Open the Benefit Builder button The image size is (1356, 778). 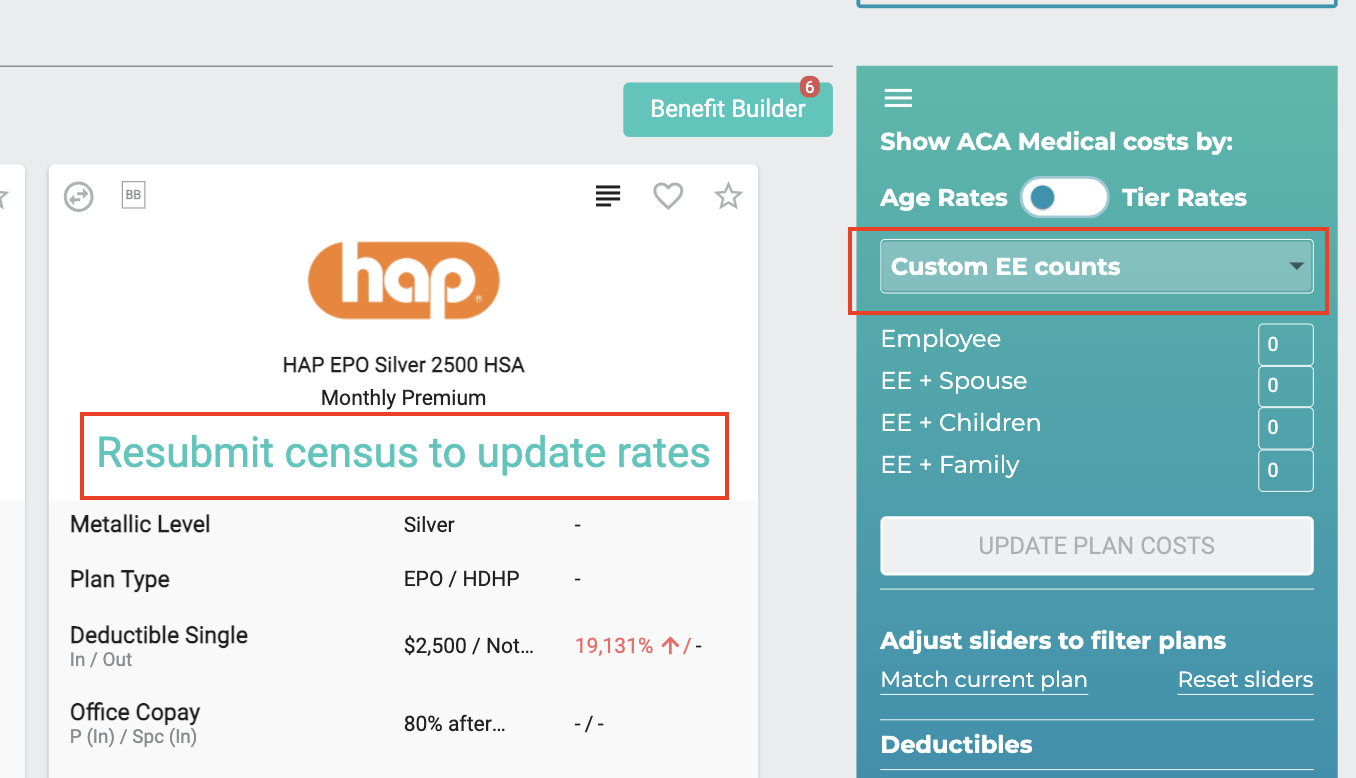[x=728, y=109]
